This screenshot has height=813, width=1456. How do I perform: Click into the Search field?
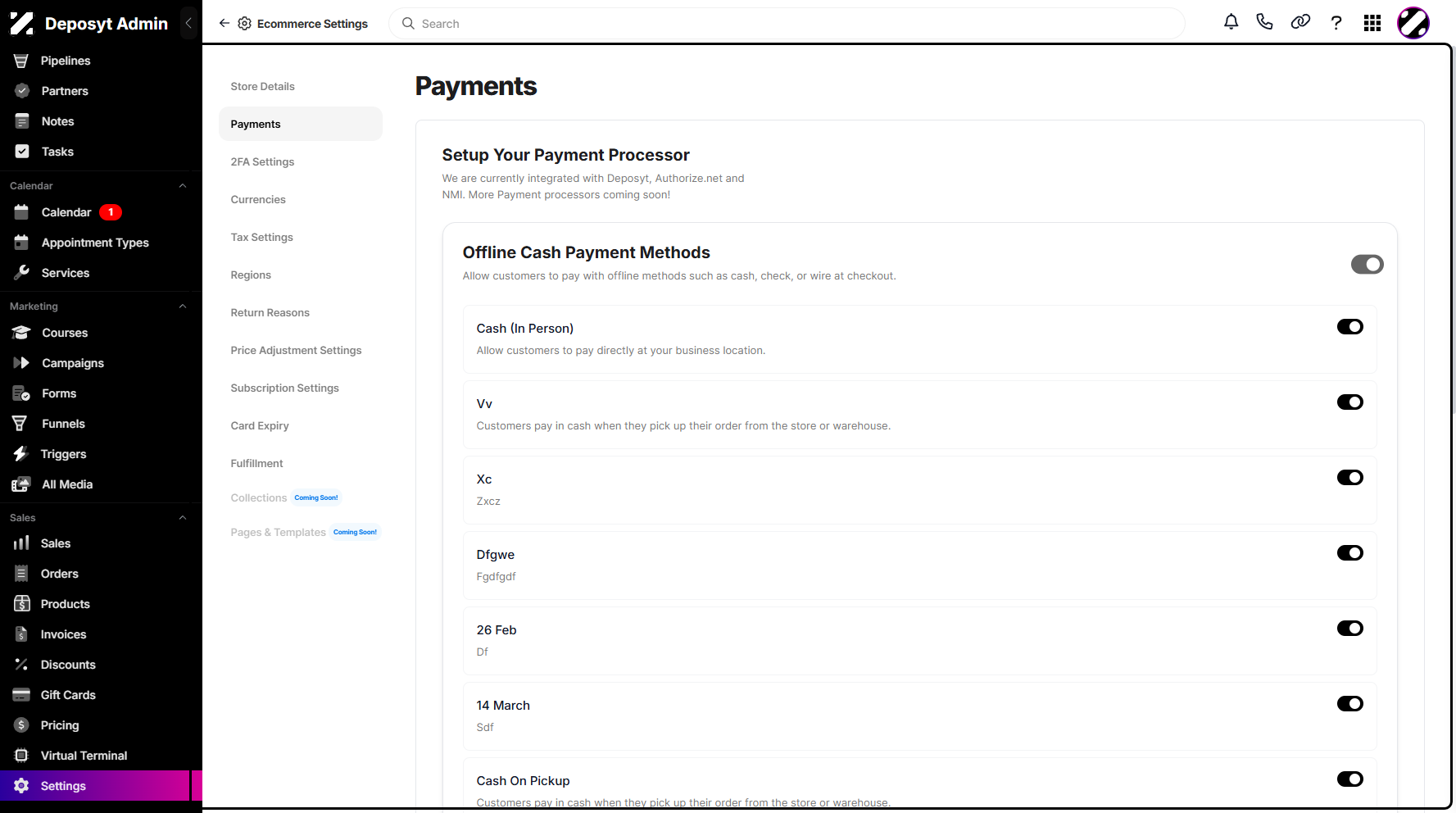click(787, 24)
